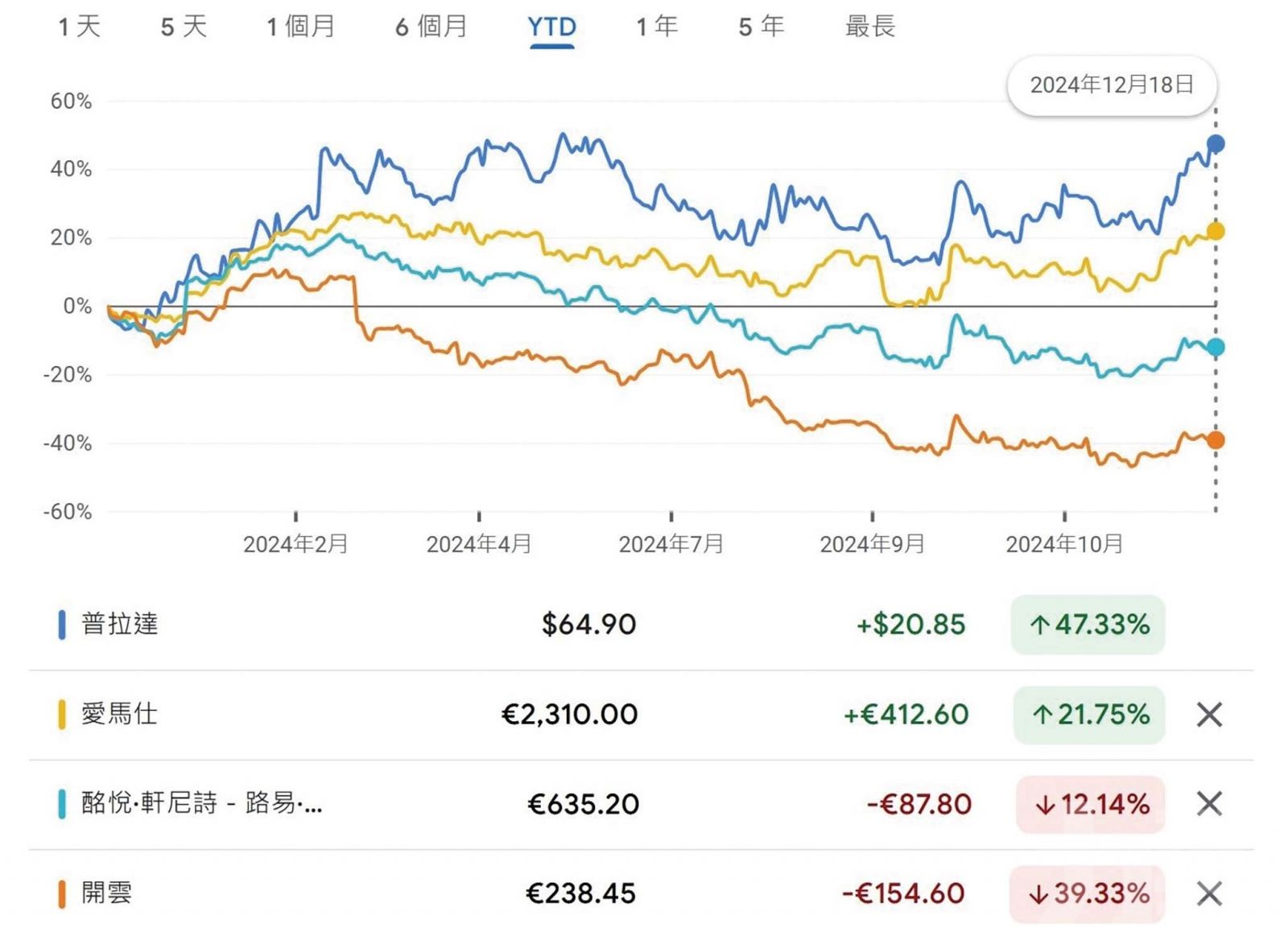Click the €635.20 price value

[583, 804]
